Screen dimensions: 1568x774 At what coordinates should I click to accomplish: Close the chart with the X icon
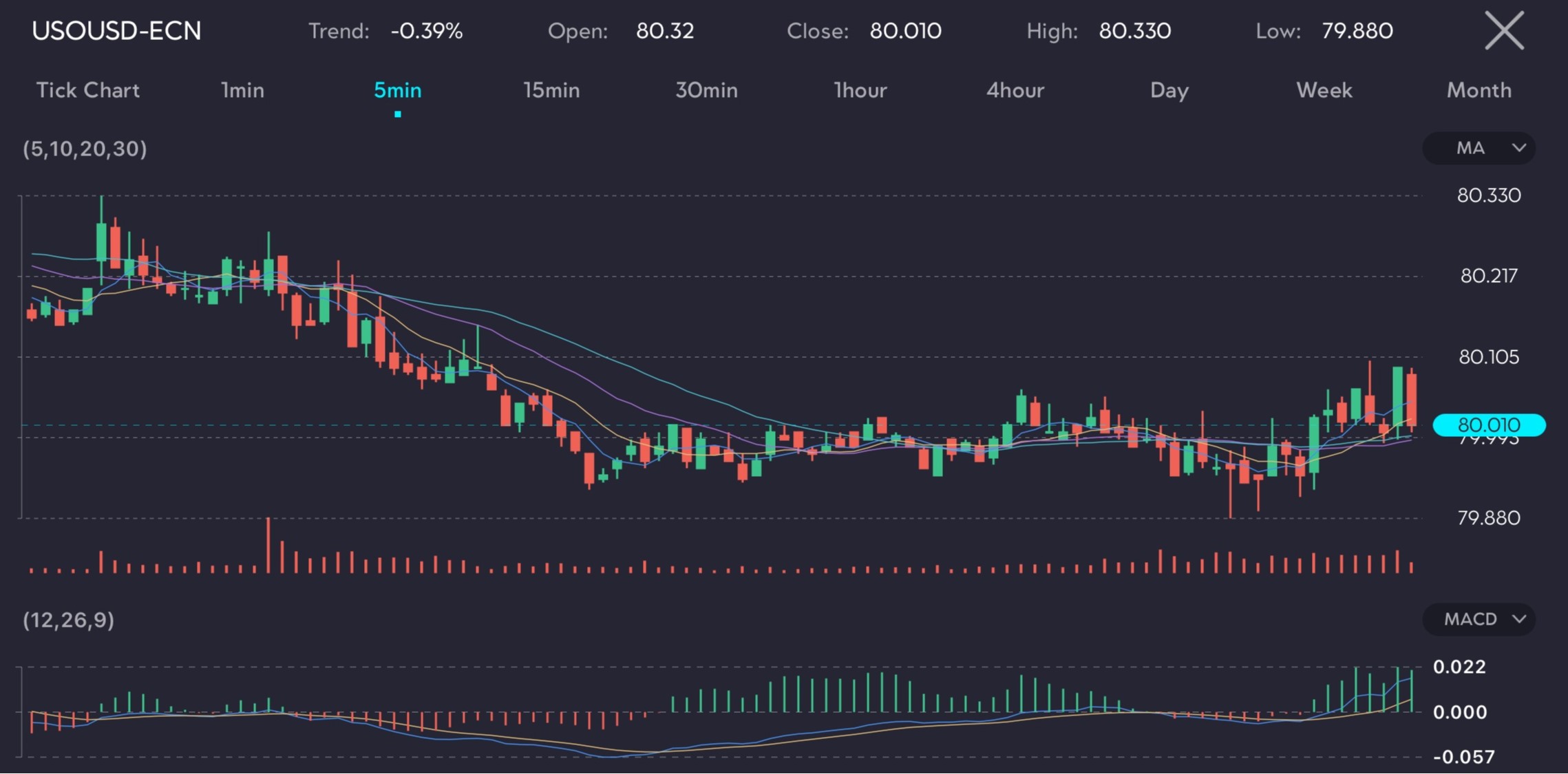[1504, 31]
